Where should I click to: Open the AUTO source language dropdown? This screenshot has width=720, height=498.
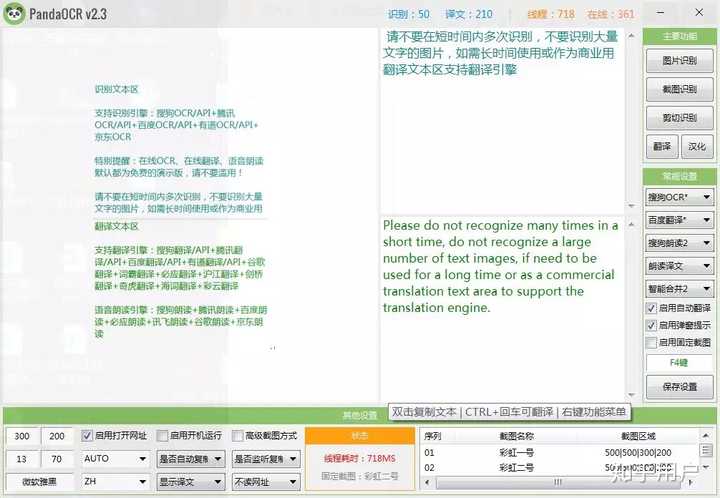pyautogui.click(x=115, y=459)
